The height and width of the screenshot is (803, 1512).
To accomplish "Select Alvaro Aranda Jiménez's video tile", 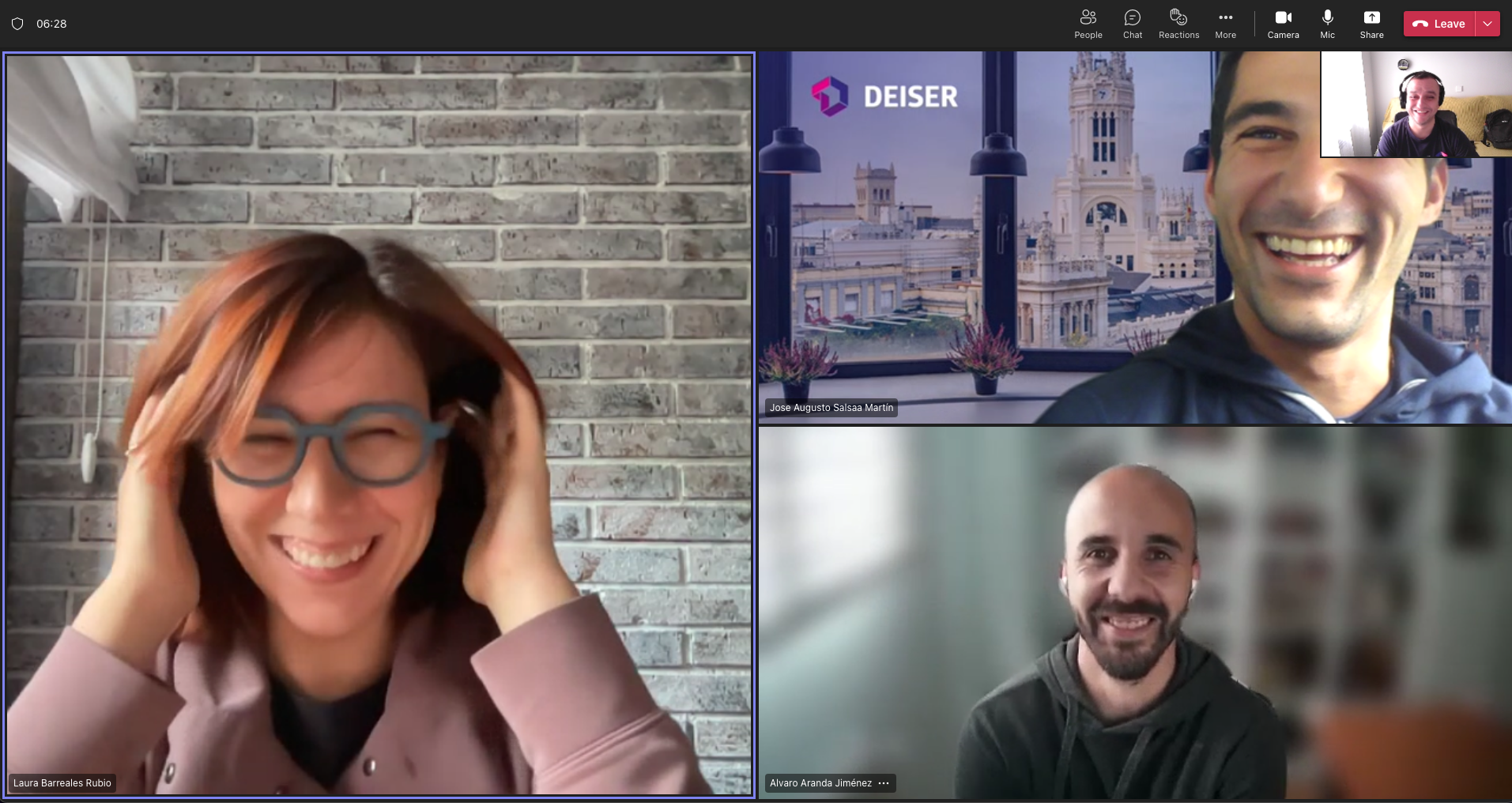I will [x=1135, y=613].
